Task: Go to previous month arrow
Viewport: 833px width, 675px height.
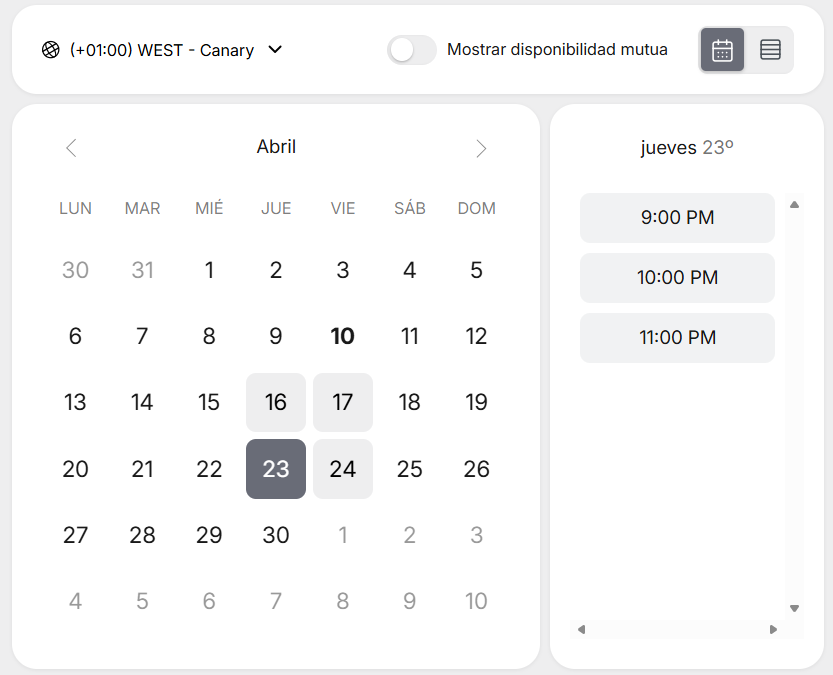Action: [x=71, y=148]
